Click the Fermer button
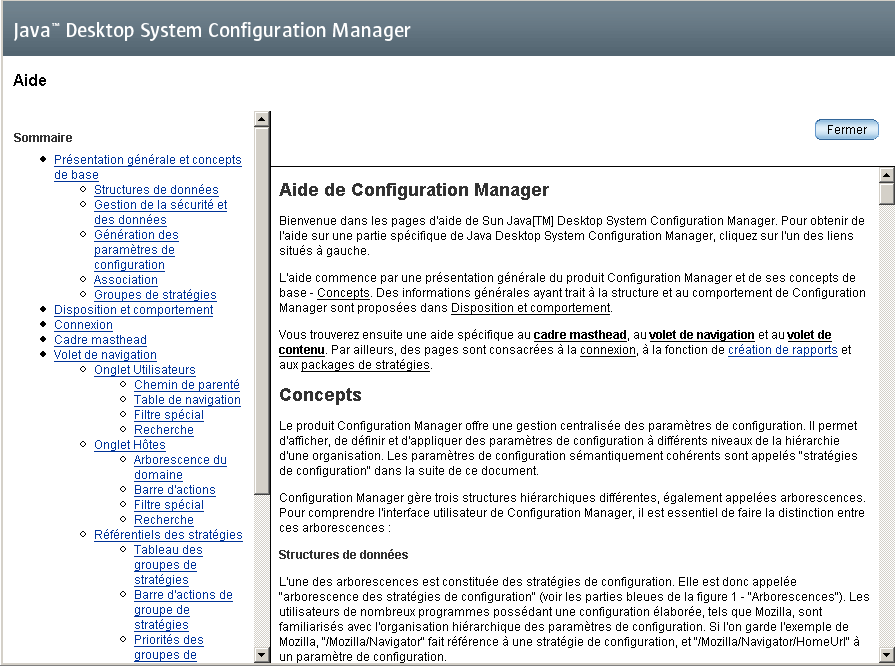 click(846, 130)
